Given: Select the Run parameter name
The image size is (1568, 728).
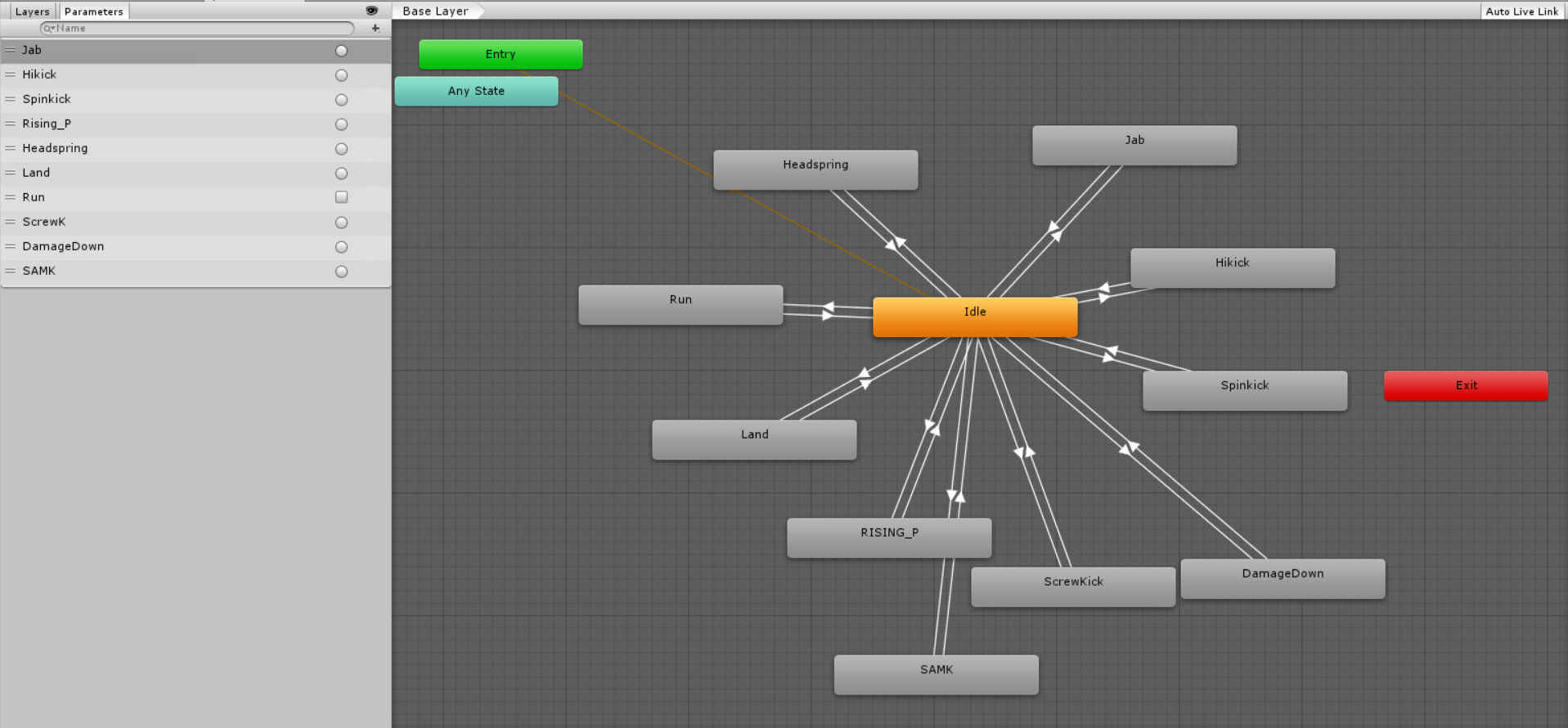Looking at the screenshot, I should tap(34, 197).
